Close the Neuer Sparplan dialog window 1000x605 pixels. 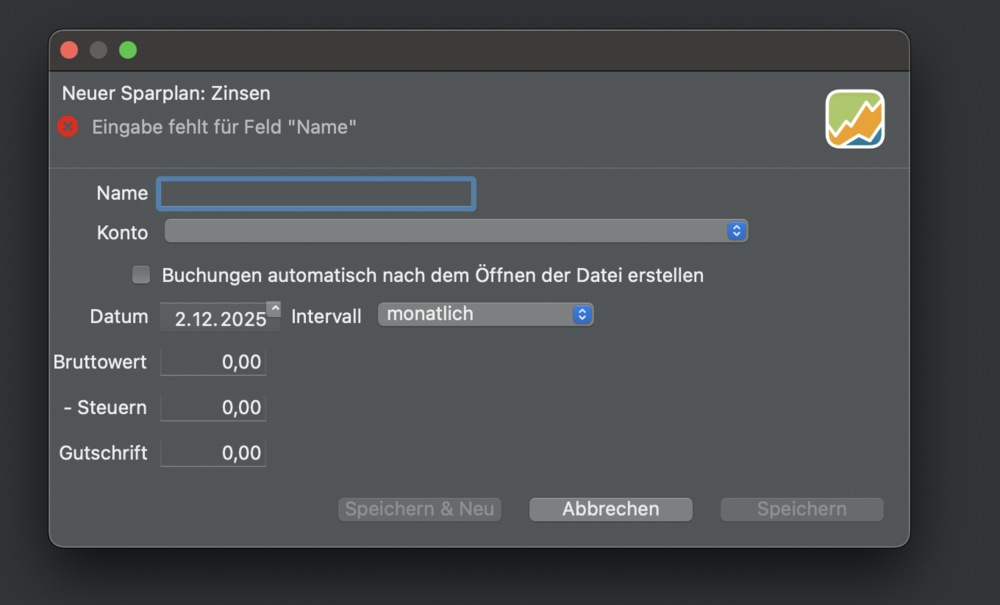[69, 50]
